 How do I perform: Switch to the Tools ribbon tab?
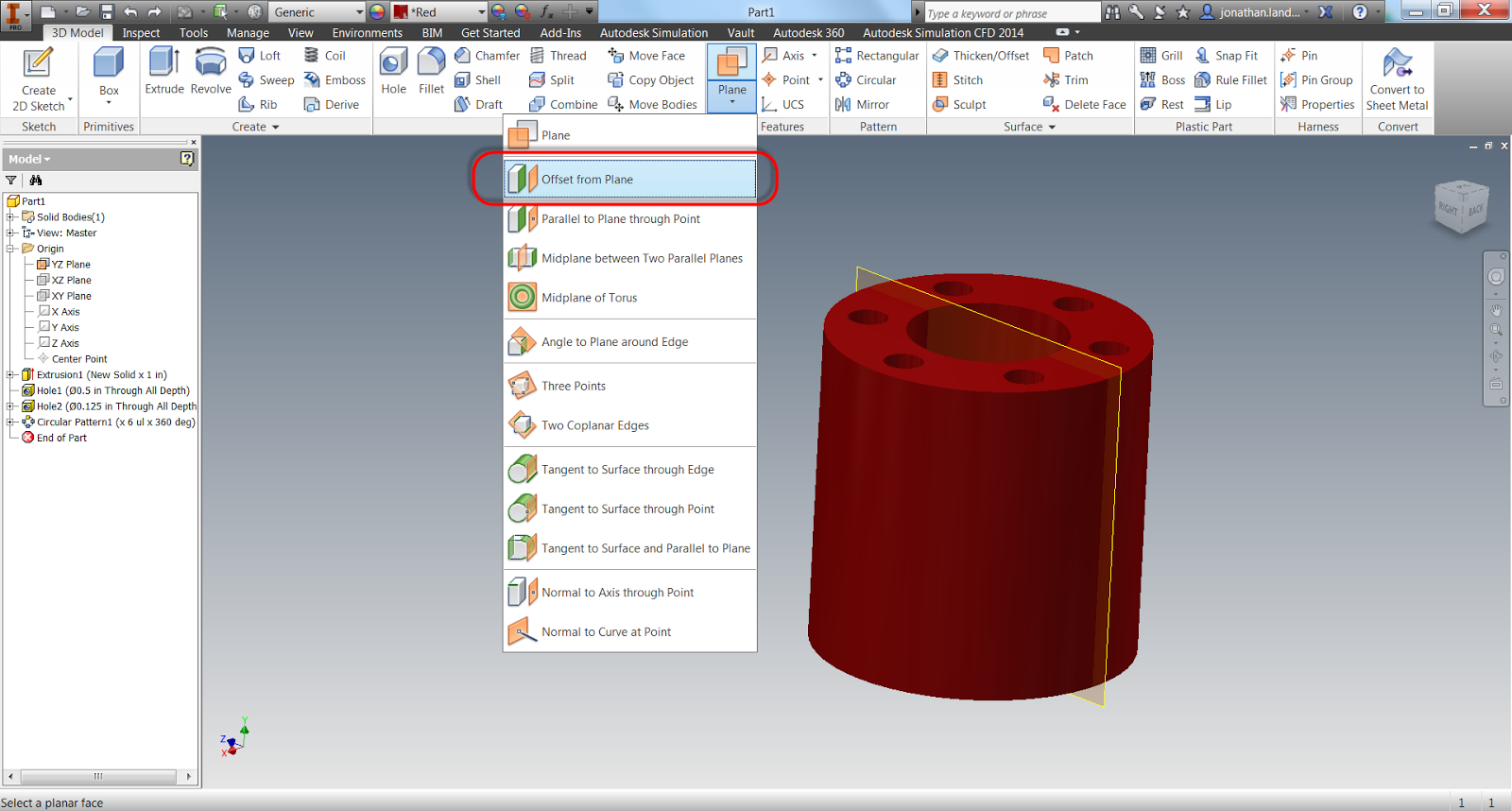click(x=194, y=33)
